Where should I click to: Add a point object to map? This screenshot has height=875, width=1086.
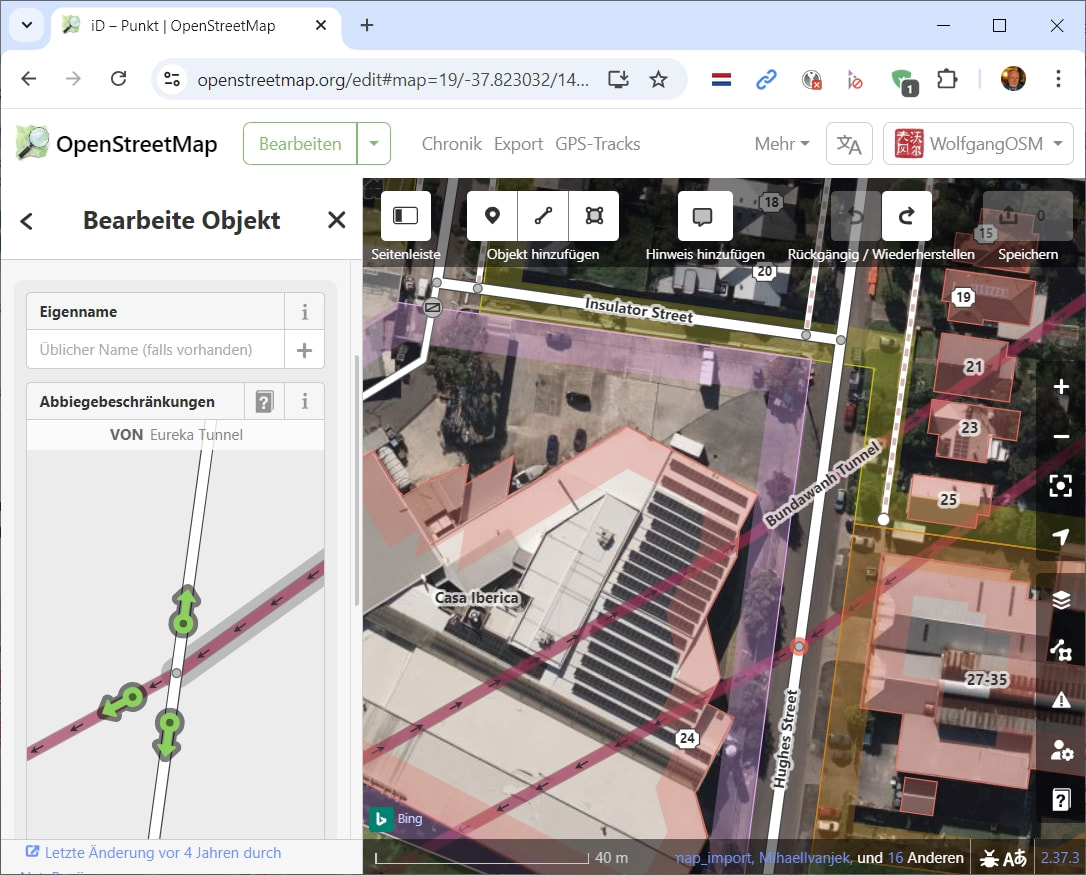coord(492,216)
